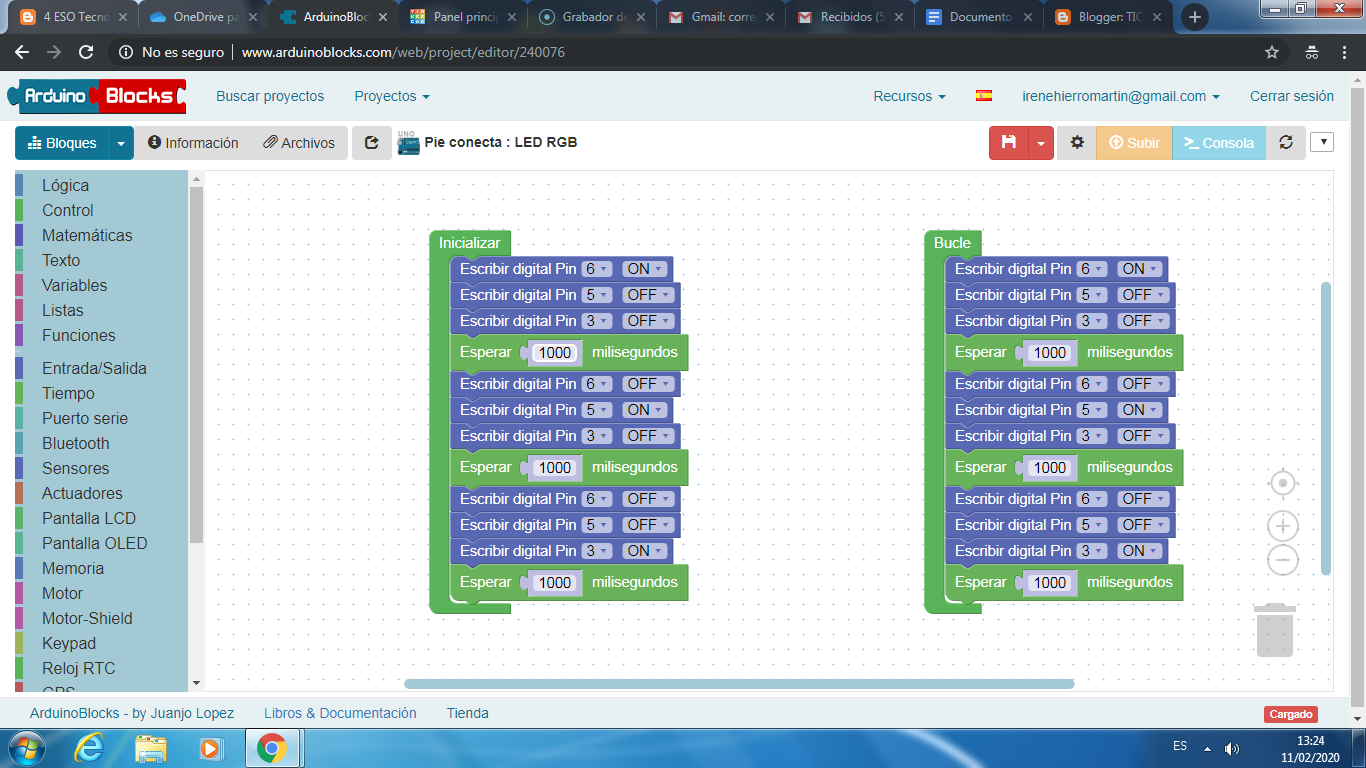The width and height of the screenshot is (1366, 768).
Task: Open the Información tab button
Action: pos(193,143)
